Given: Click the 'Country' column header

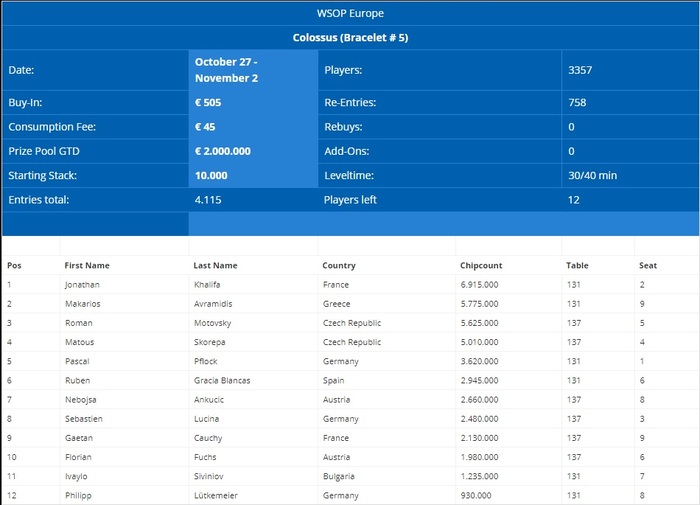Looking at the screenshot, I should pos(339,266).
